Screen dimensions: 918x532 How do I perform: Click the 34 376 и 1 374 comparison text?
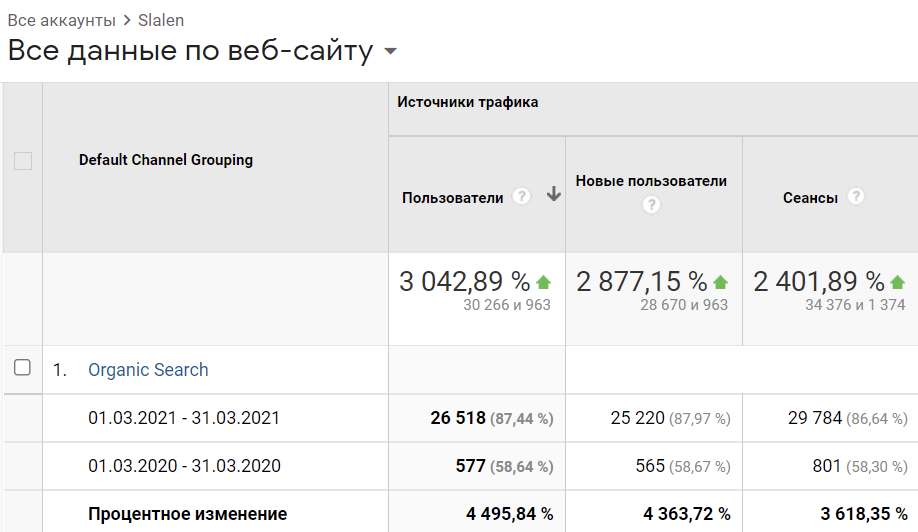coord(855,305)
